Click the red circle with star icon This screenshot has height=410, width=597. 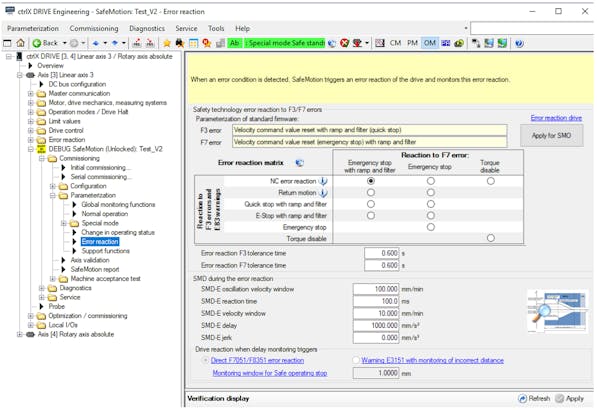(x=207, y=43)
